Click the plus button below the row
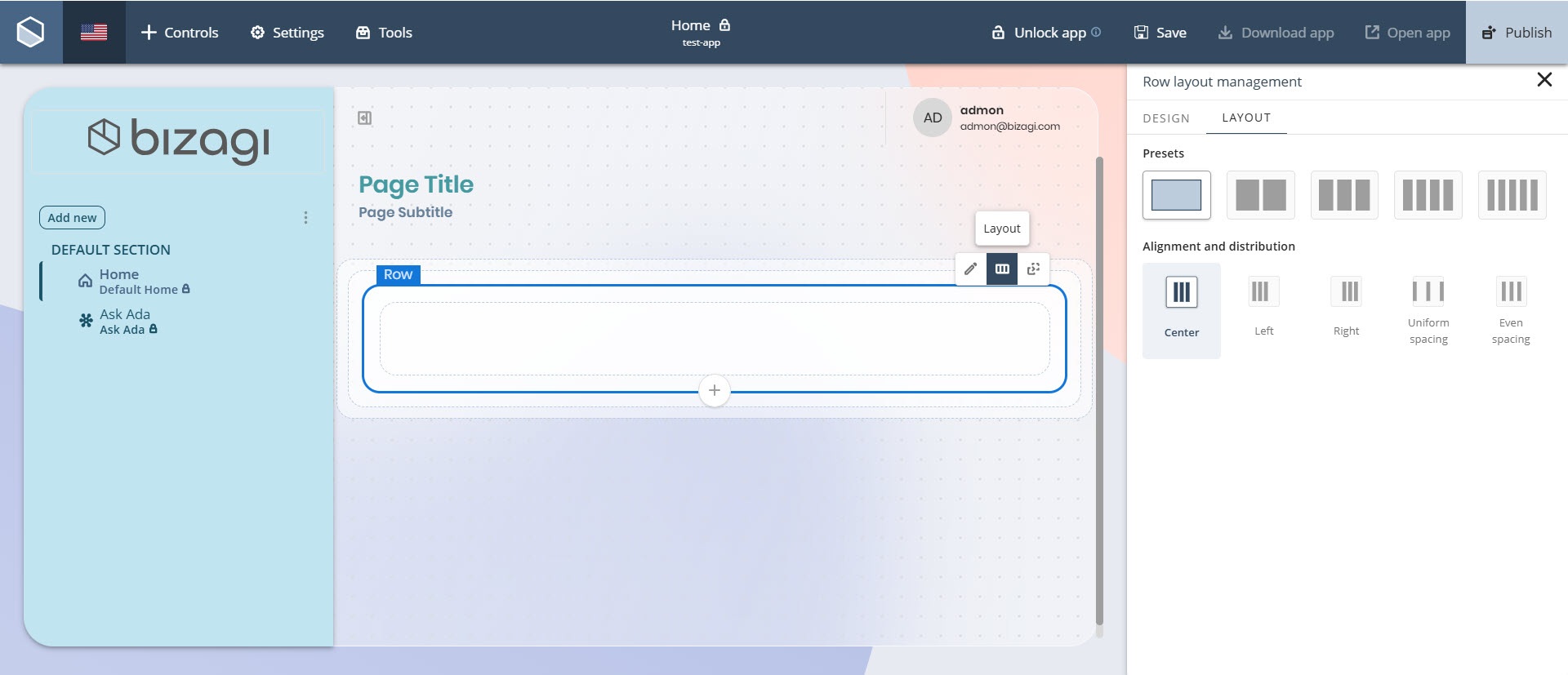The height and width of the screenshot is (675, 1568). (x=714, y=390)
